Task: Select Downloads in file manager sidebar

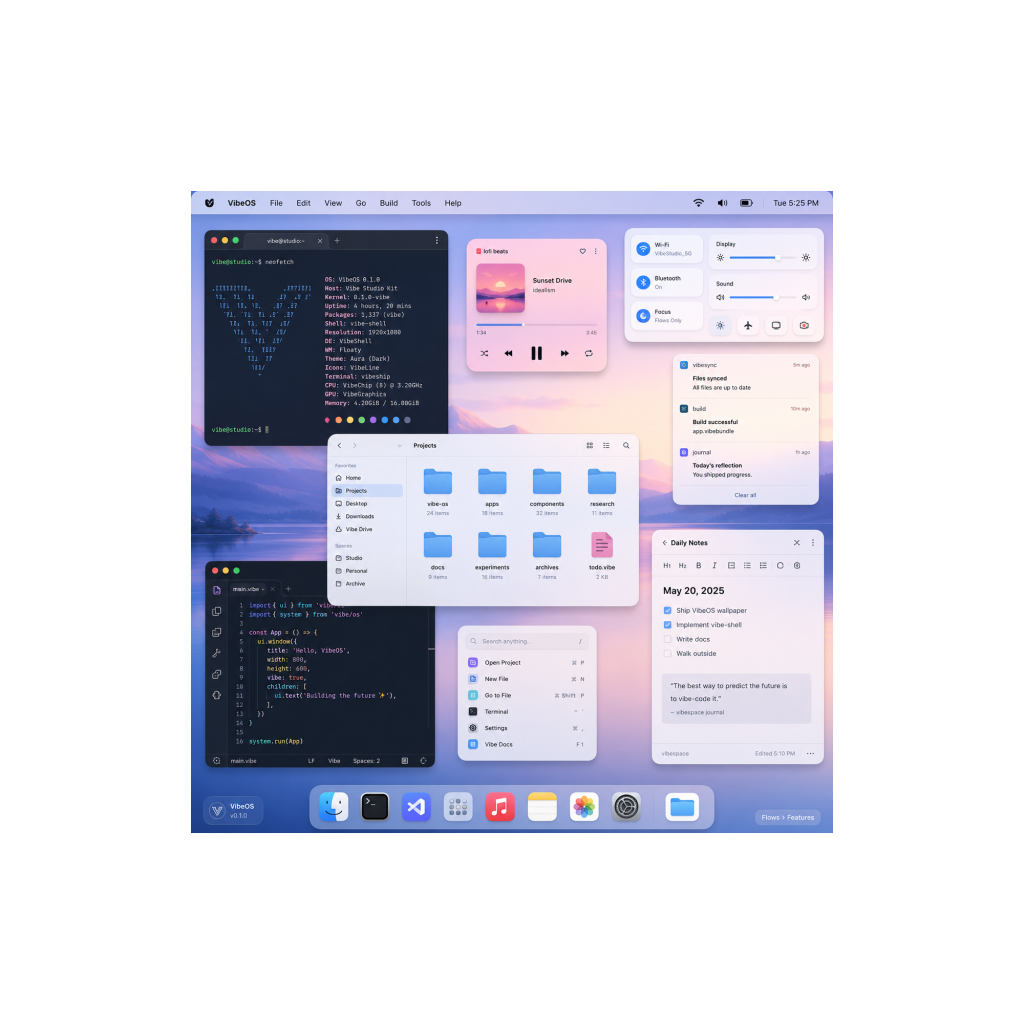Action: coord(368,517)
